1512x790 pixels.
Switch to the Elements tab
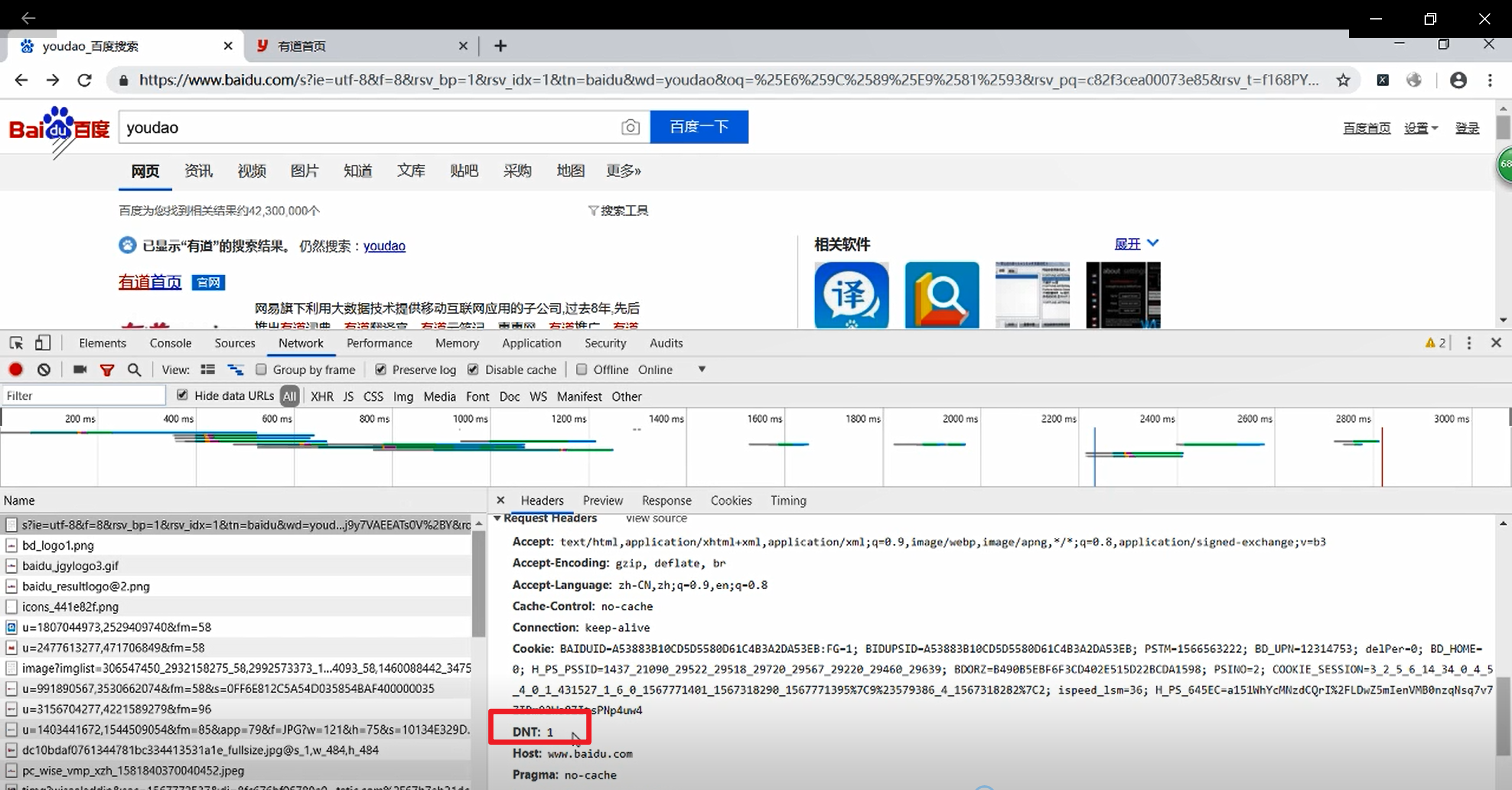pyautogui.click(x=102, y=343)
